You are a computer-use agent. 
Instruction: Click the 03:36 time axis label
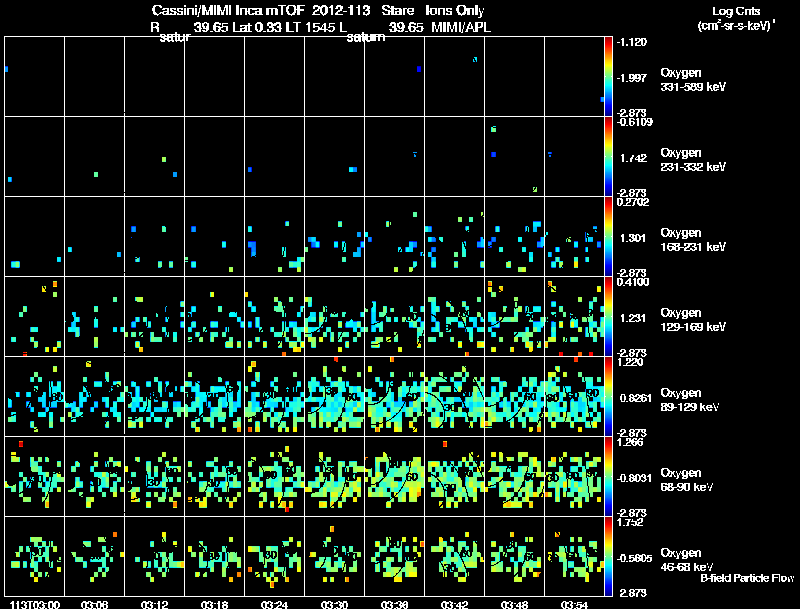click(x=394, y=605)
